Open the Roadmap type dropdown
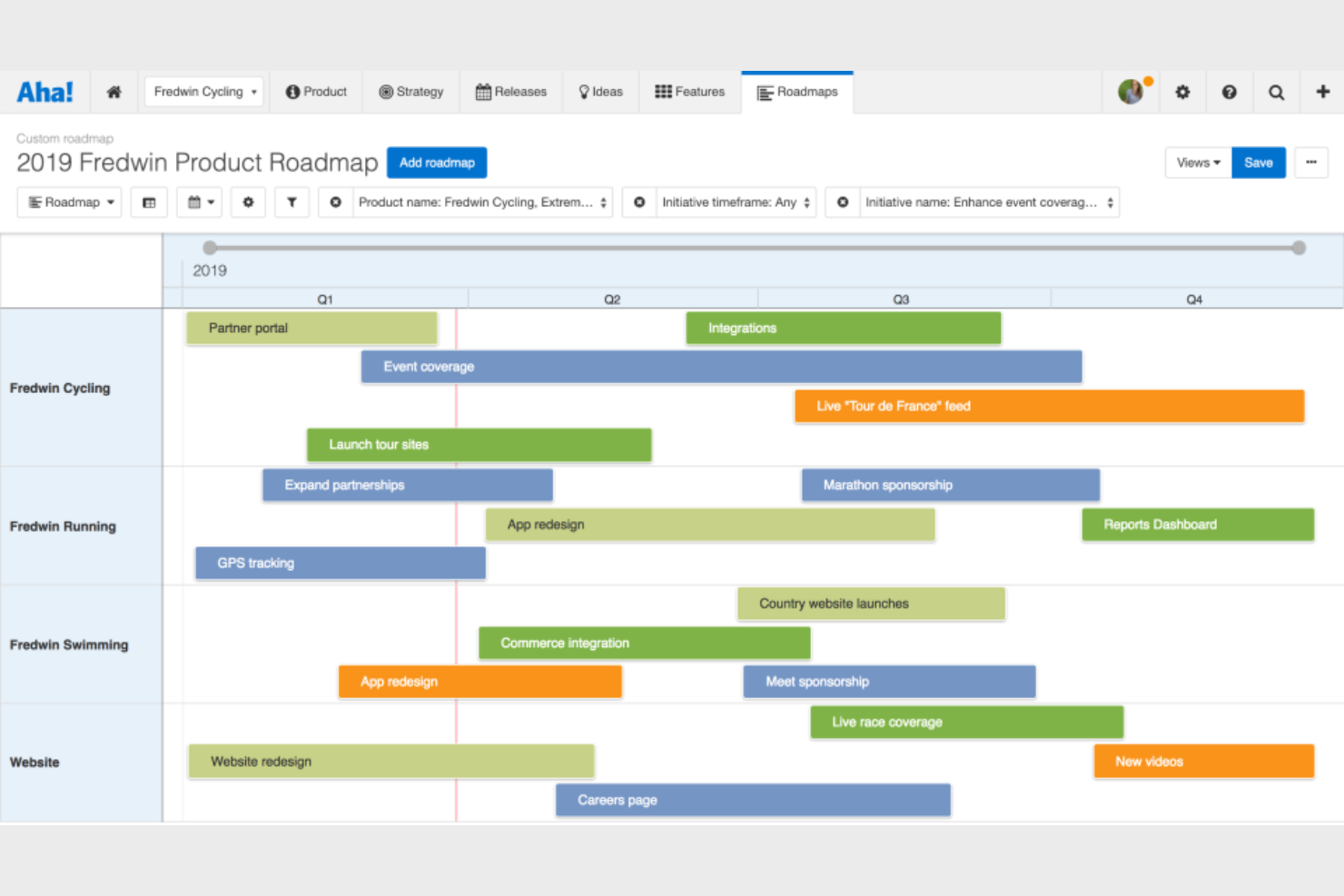 (x=69, y=202)
